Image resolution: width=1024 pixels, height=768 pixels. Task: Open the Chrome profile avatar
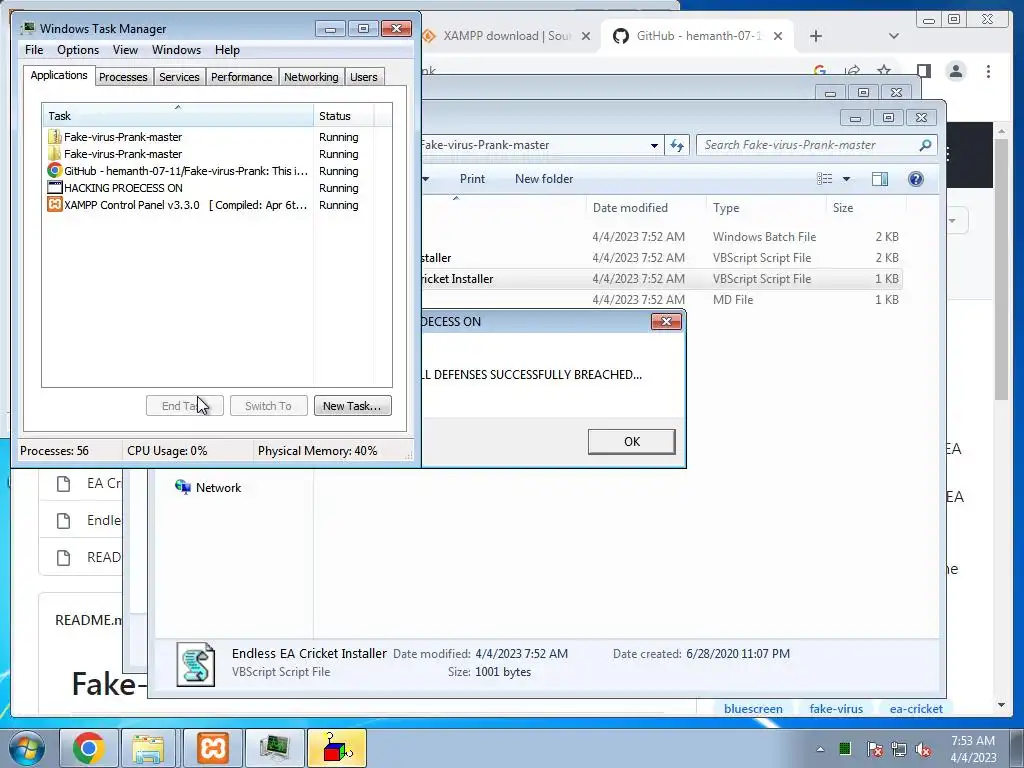coord(956,71)
